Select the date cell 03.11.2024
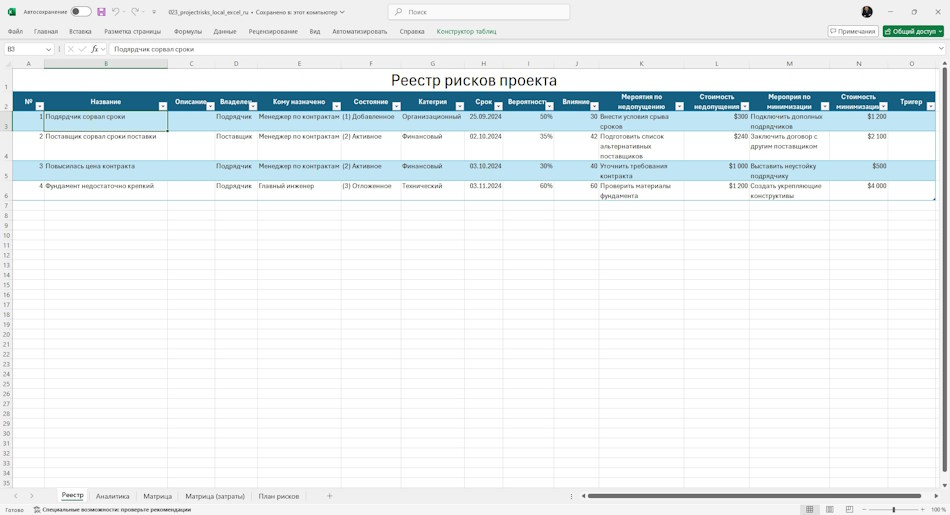 coord(483,191)
